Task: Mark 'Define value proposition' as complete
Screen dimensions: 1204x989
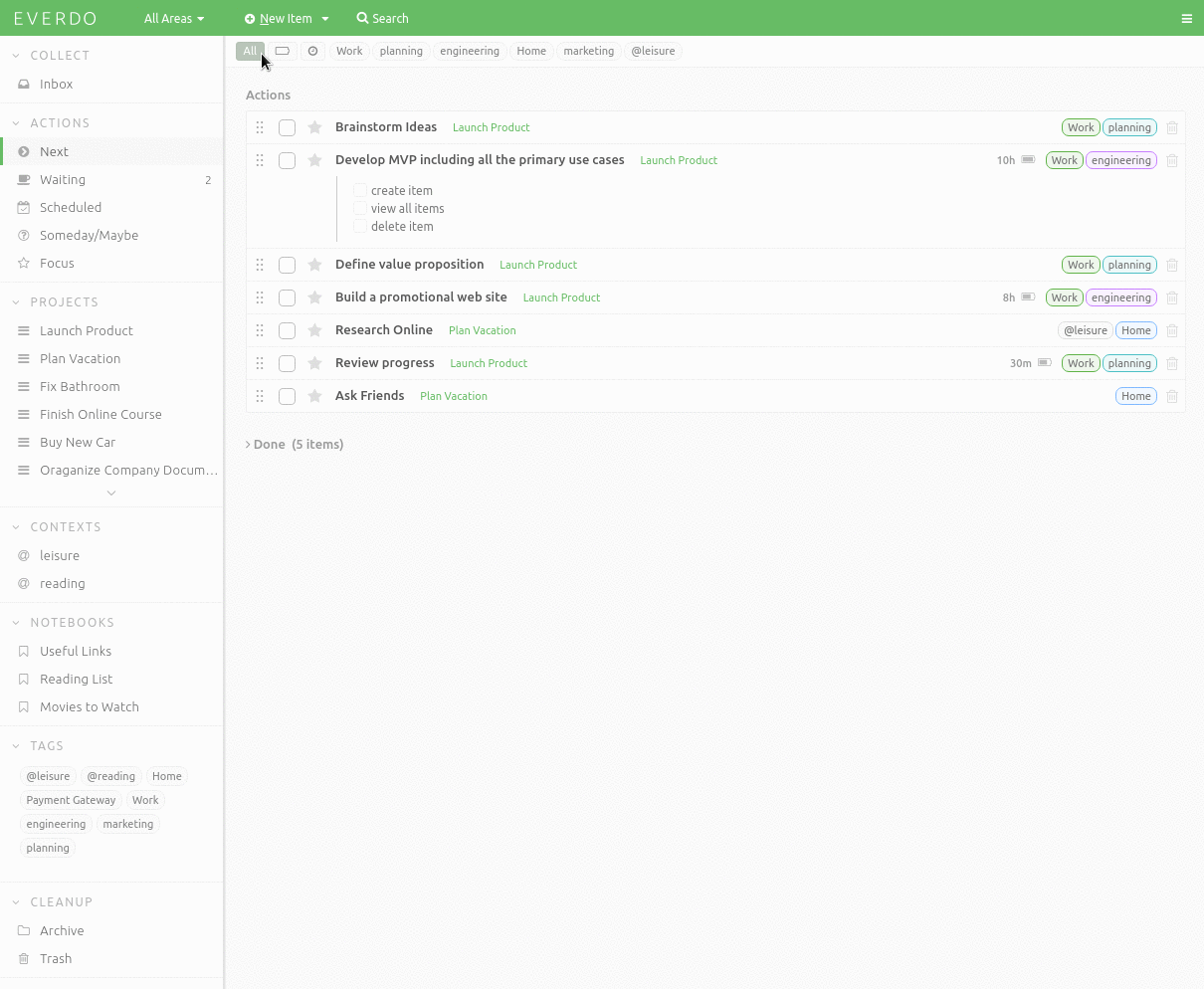Action: [x=287, y=265]
